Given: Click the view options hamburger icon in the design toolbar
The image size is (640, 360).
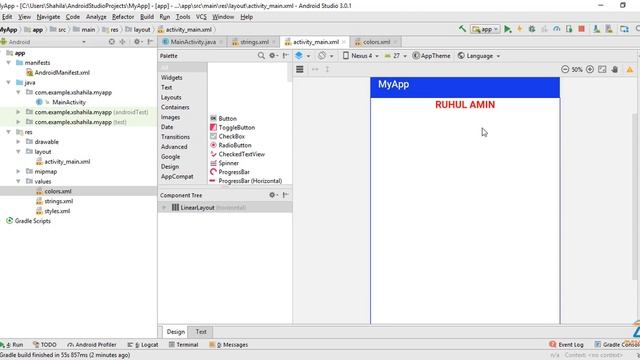Looking at the screenshot, I should (300, 69).
